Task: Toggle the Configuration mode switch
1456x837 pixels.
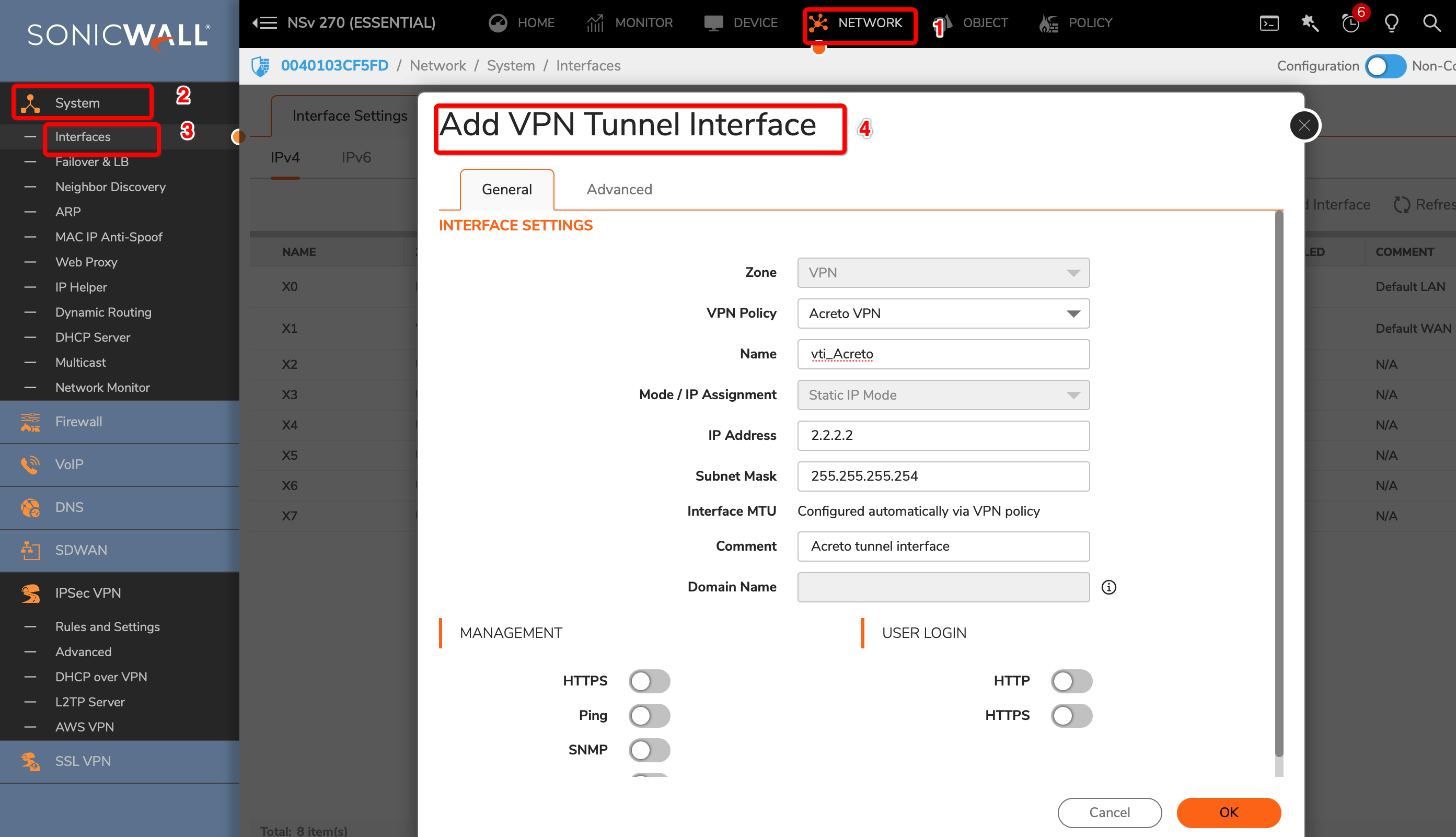Action: tap(1385, 66)
